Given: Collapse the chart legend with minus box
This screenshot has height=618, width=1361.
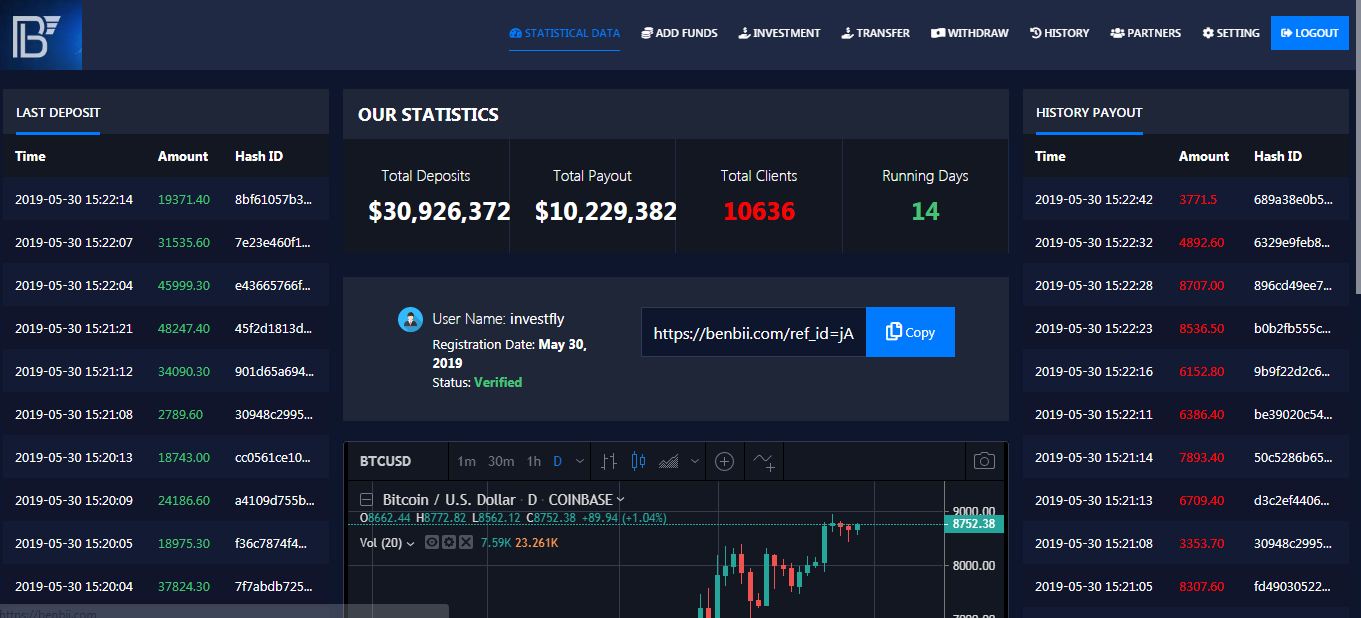Looking at the screenshot, I should (366, 499).
